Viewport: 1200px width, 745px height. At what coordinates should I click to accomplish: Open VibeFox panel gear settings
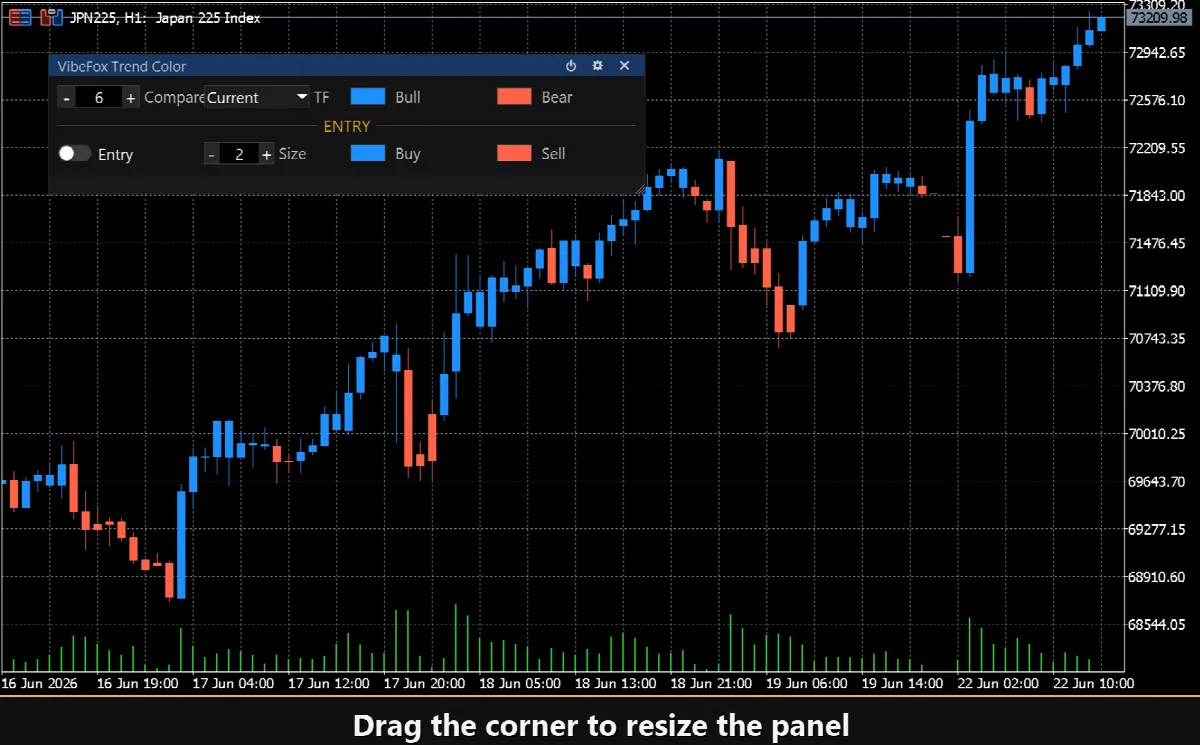tap(597, 66)
